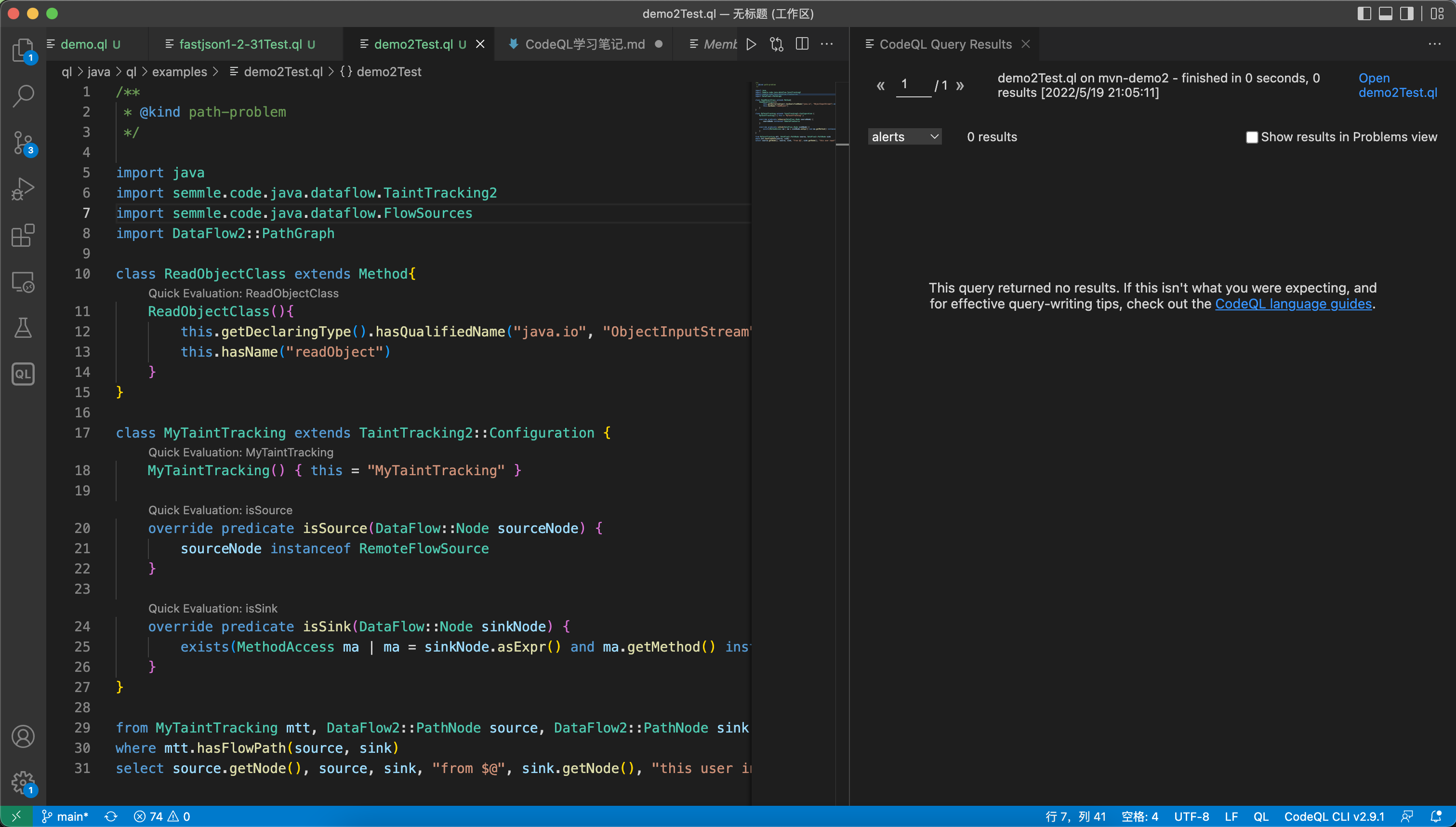
Task: Click line 7 import FlowSources code
Action: tap(294, 213)
